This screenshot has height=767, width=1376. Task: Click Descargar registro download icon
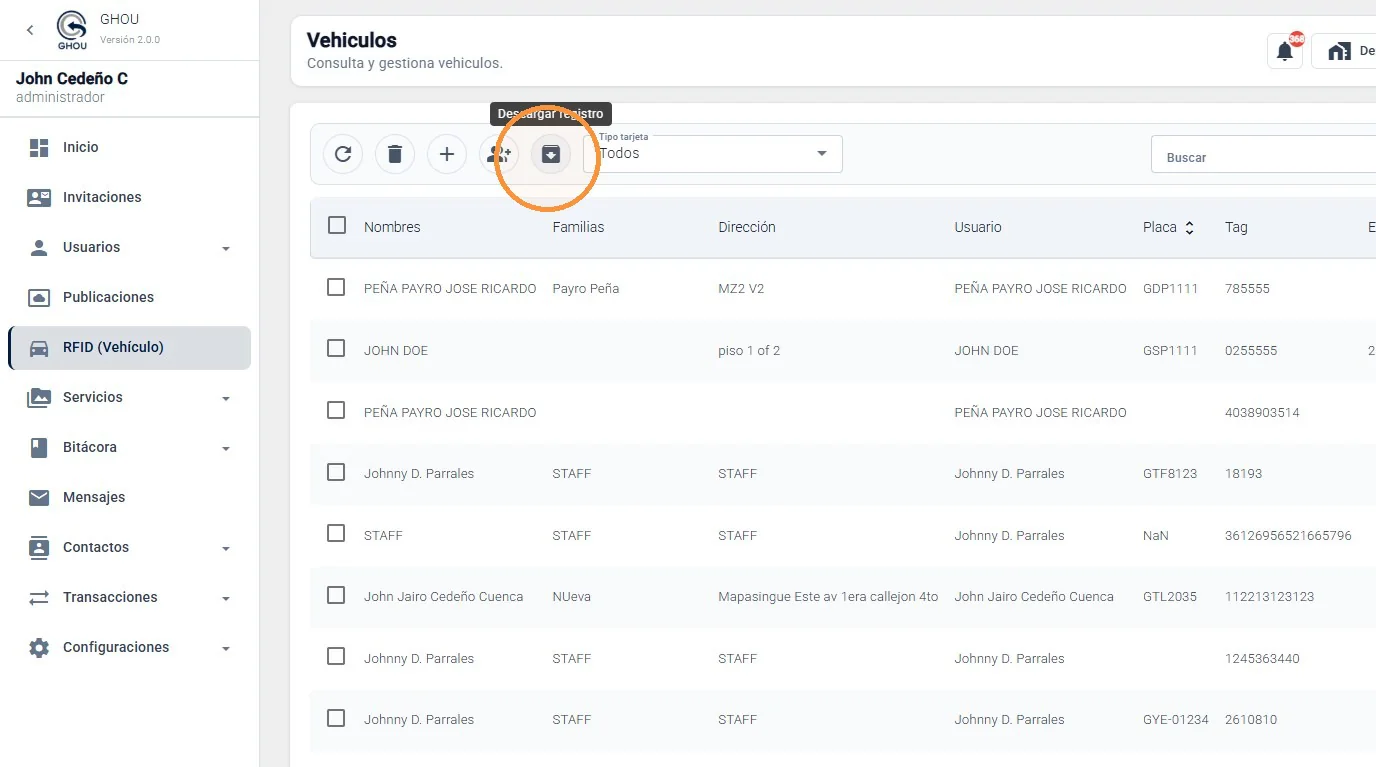click(x=550, y=154)
